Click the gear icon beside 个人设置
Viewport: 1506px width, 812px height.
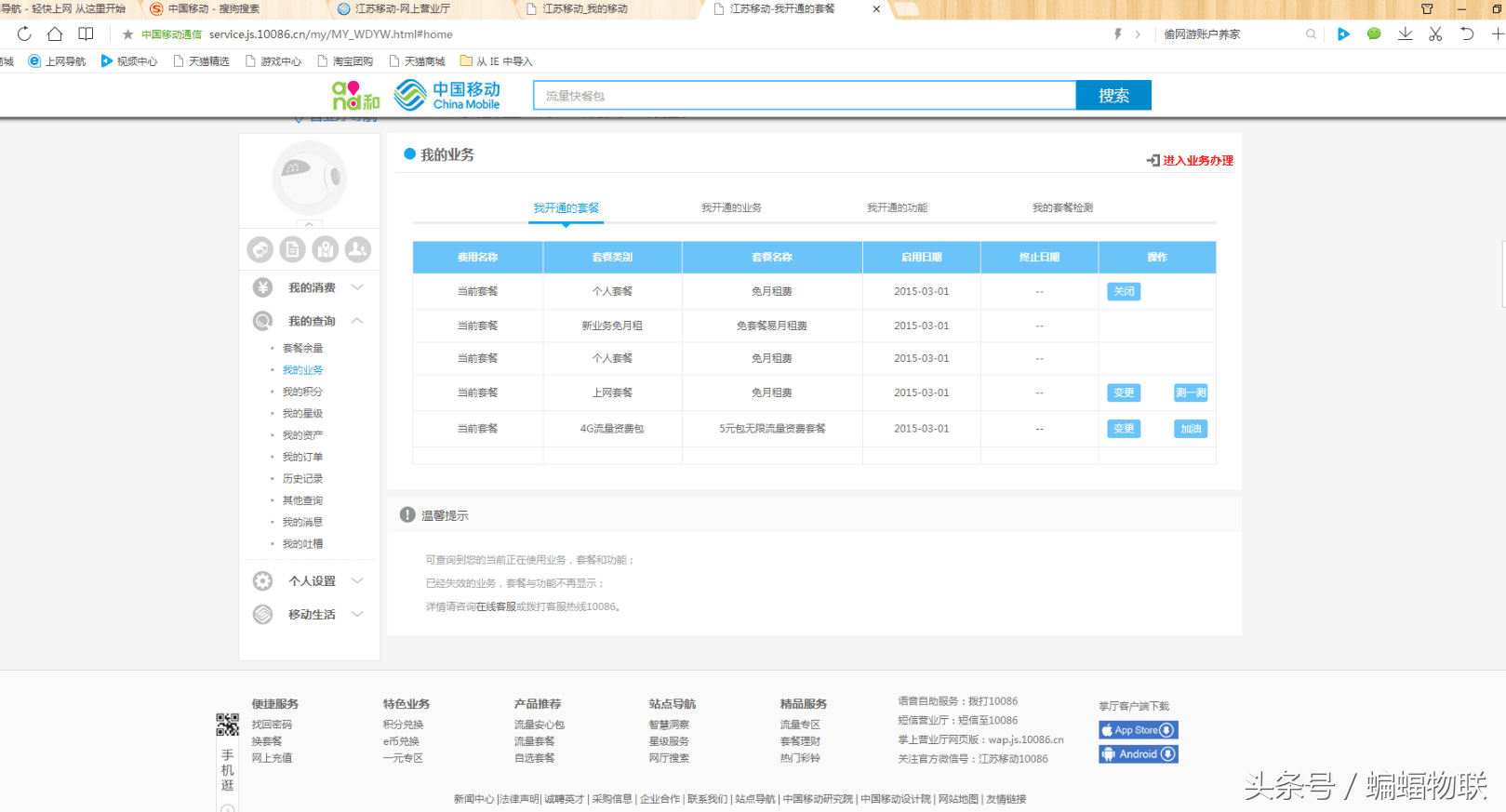[x=263, y=581]
